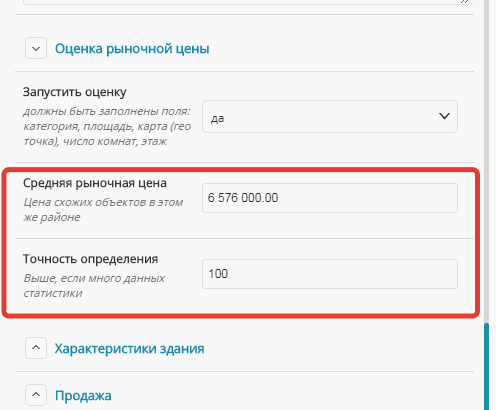Viewport: 496px width, 410px height.
Task: Click hint text Цена схожих объектов
Action: point(103,210)
